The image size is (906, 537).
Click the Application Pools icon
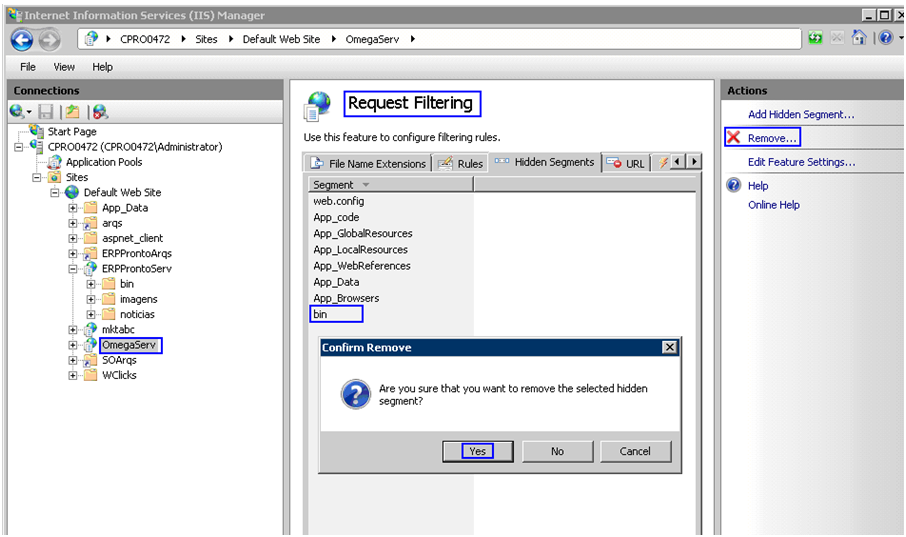click(x=55, y=162)
